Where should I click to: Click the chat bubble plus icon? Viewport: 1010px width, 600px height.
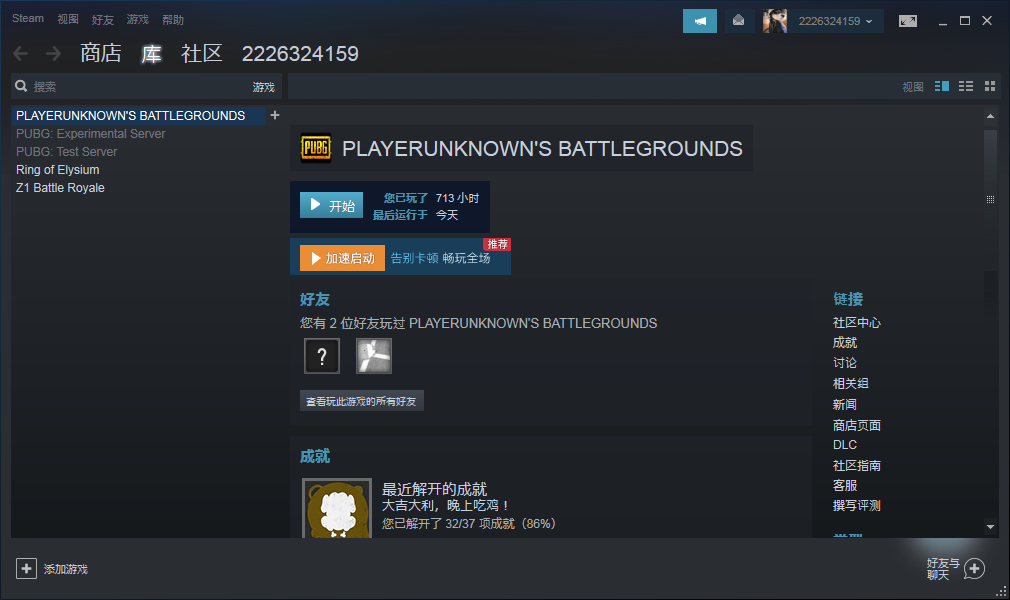coord(974,568)
